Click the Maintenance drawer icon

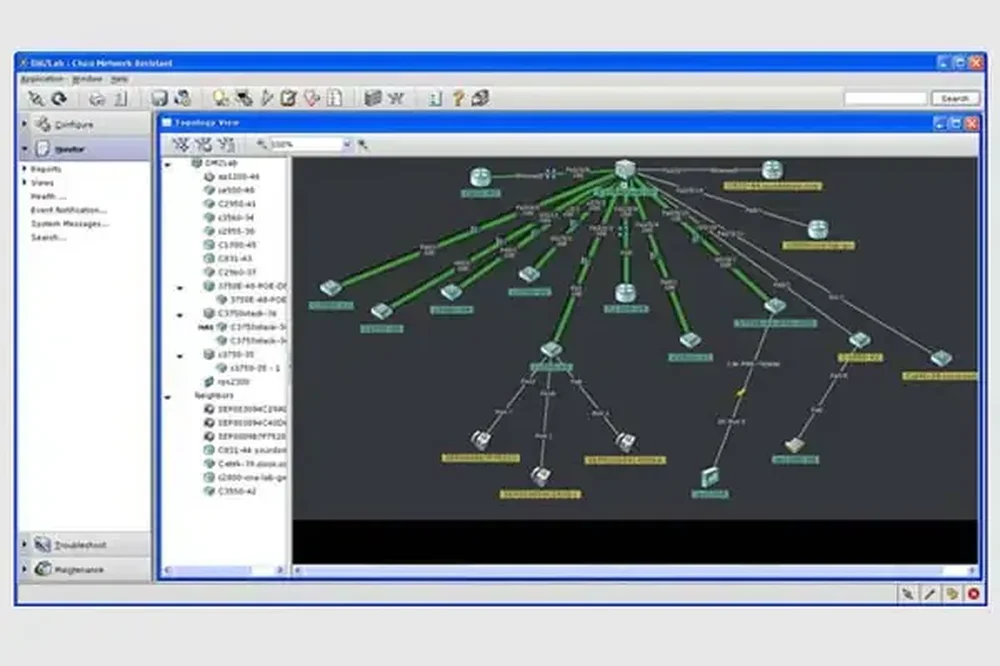[41, 568]
